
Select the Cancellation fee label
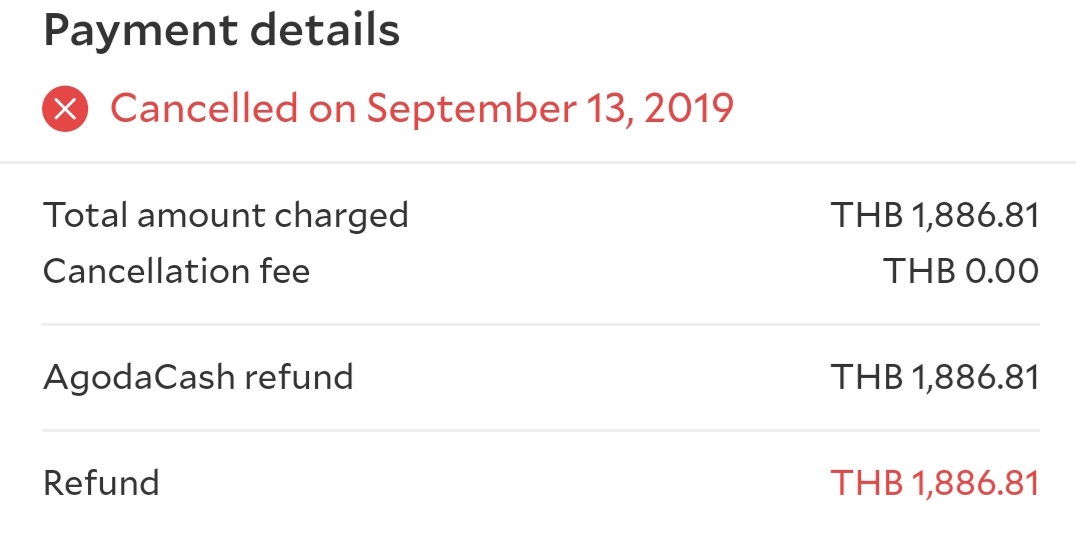pos(176,270)
